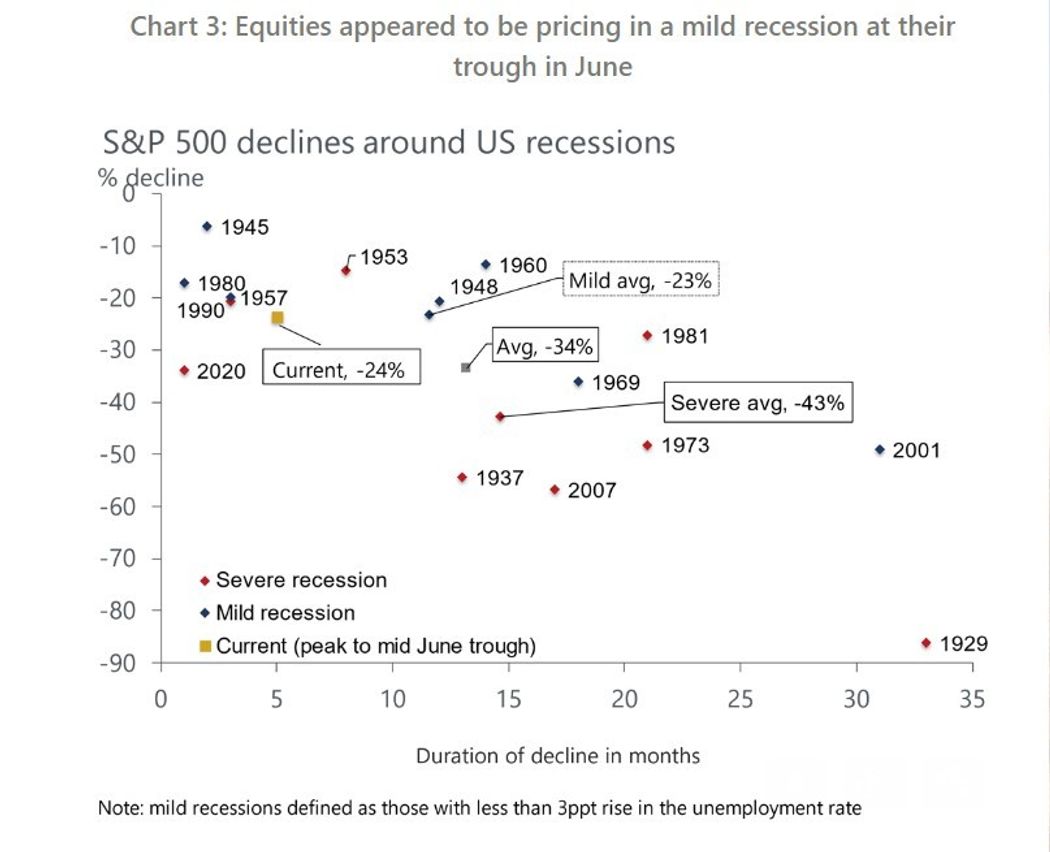Click the 1945 data point diamond
Viewport: 1050px width, 852px height.
click(x=207, y=226)
